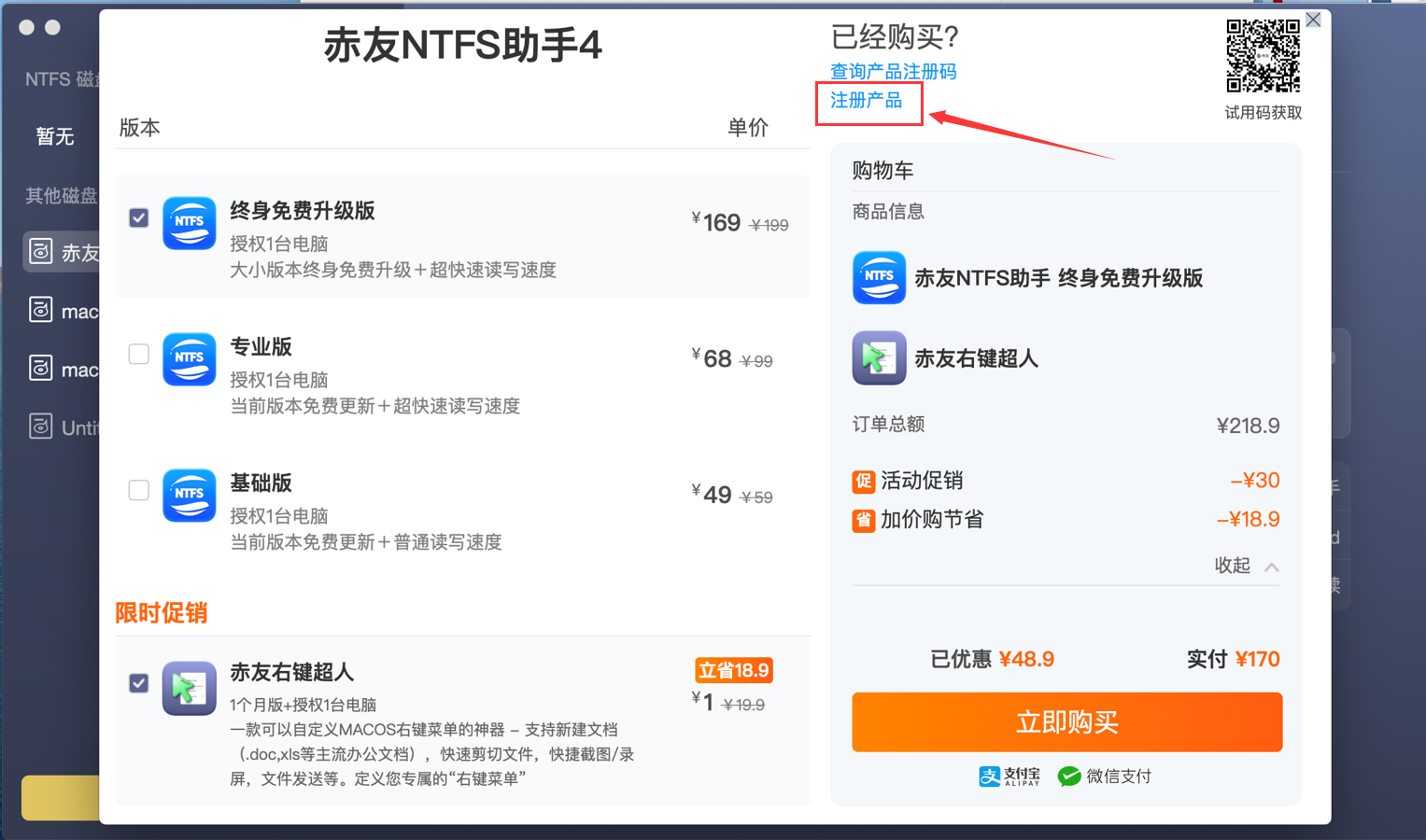Close the purchase dialog
This screenshot has width=1426, height=840.
point(1313,20)
